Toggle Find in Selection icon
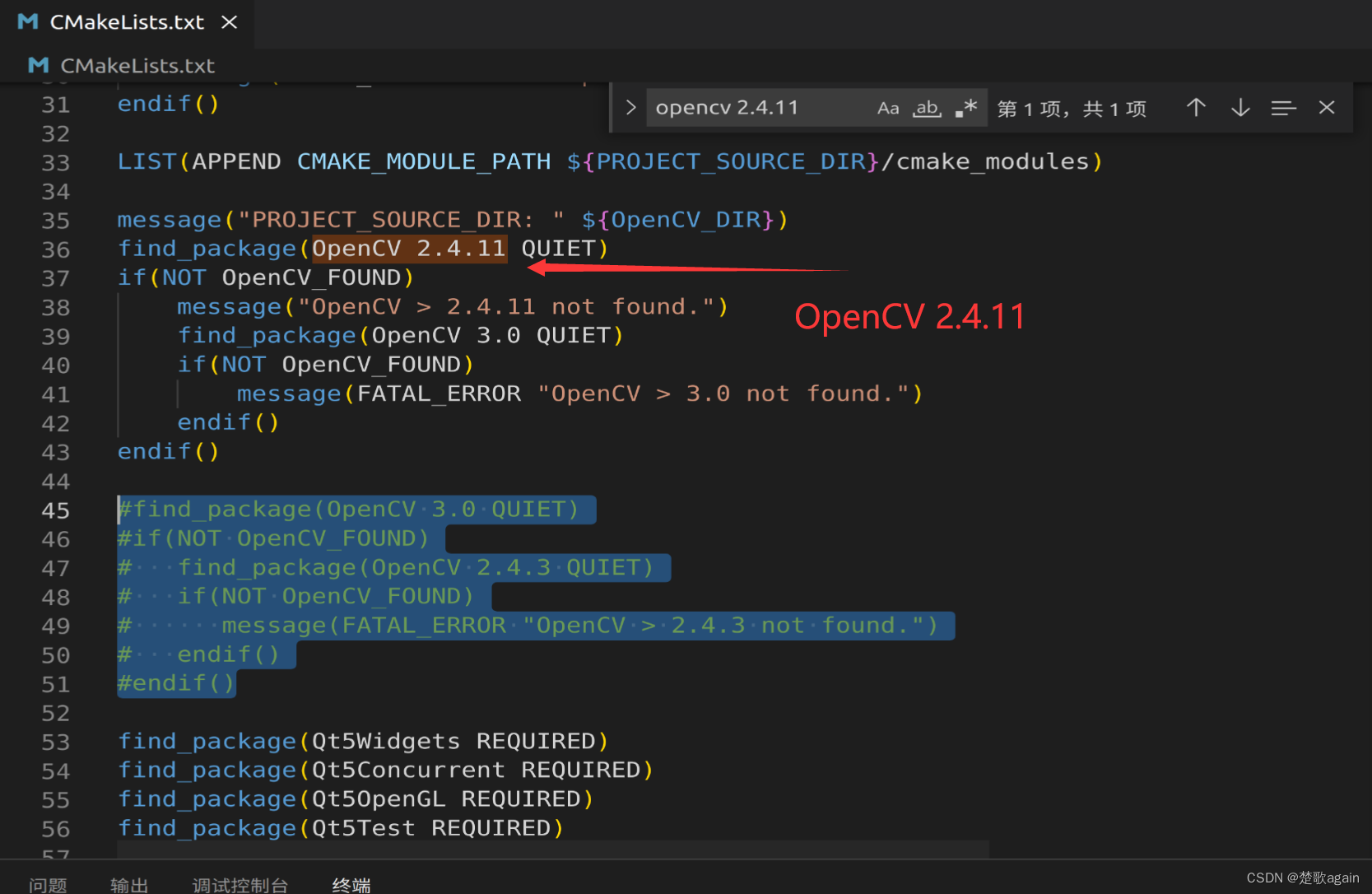1372x894 pixels. pyautogui.click(x=1283, y=108)
